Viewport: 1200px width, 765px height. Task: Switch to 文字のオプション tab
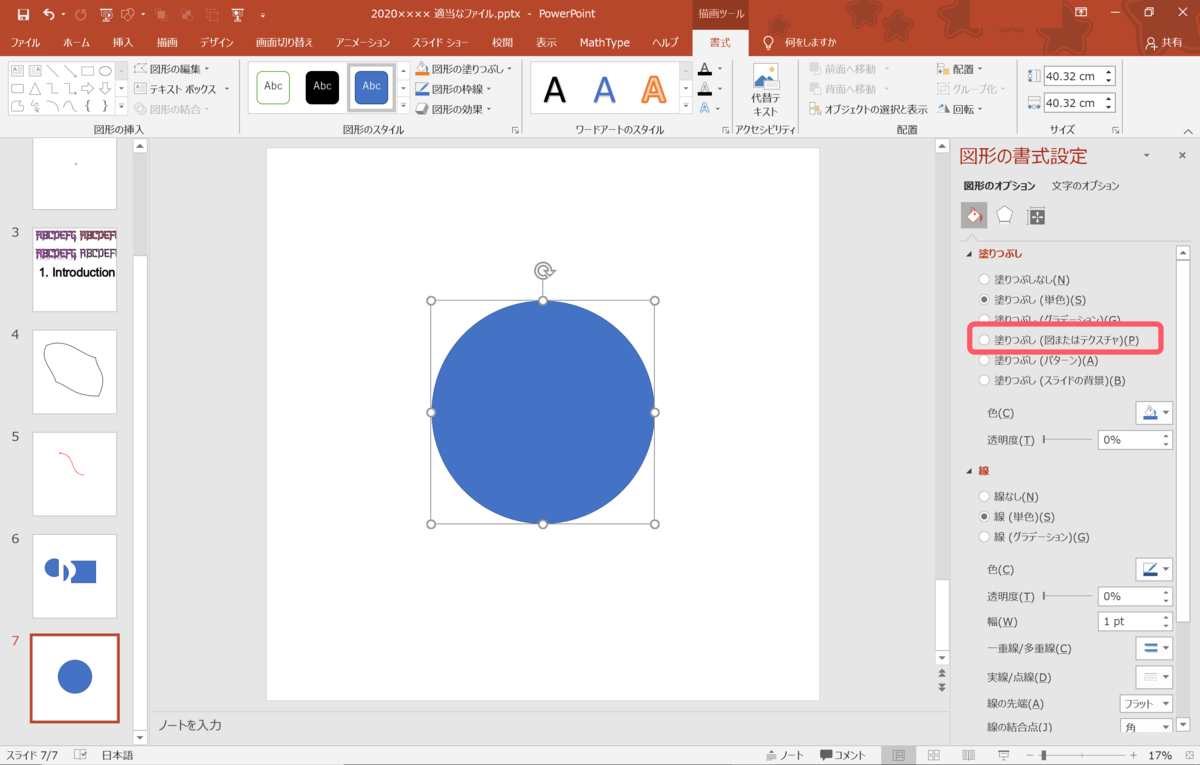tap(1086, 186)
